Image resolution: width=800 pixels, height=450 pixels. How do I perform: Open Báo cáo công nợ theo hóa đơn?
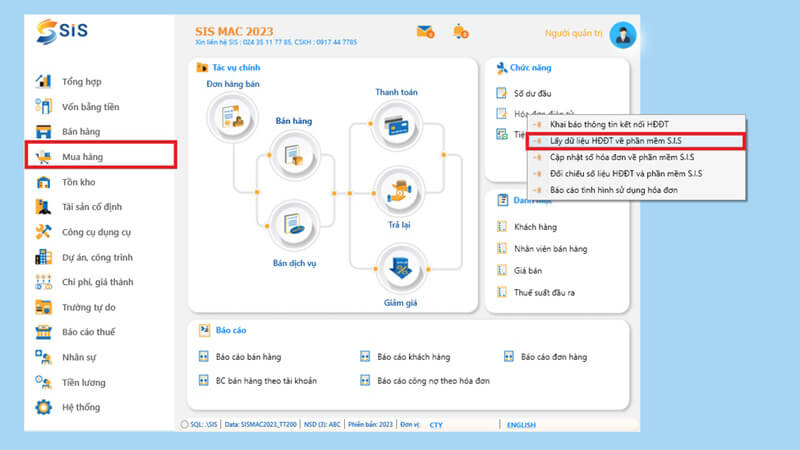point(433,381)
